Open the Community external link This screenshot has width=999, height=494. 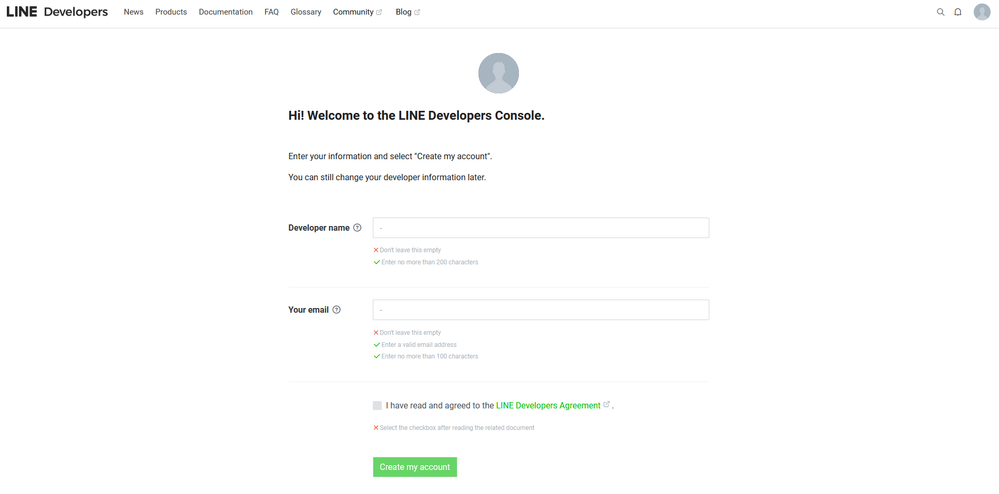[357, 12]
